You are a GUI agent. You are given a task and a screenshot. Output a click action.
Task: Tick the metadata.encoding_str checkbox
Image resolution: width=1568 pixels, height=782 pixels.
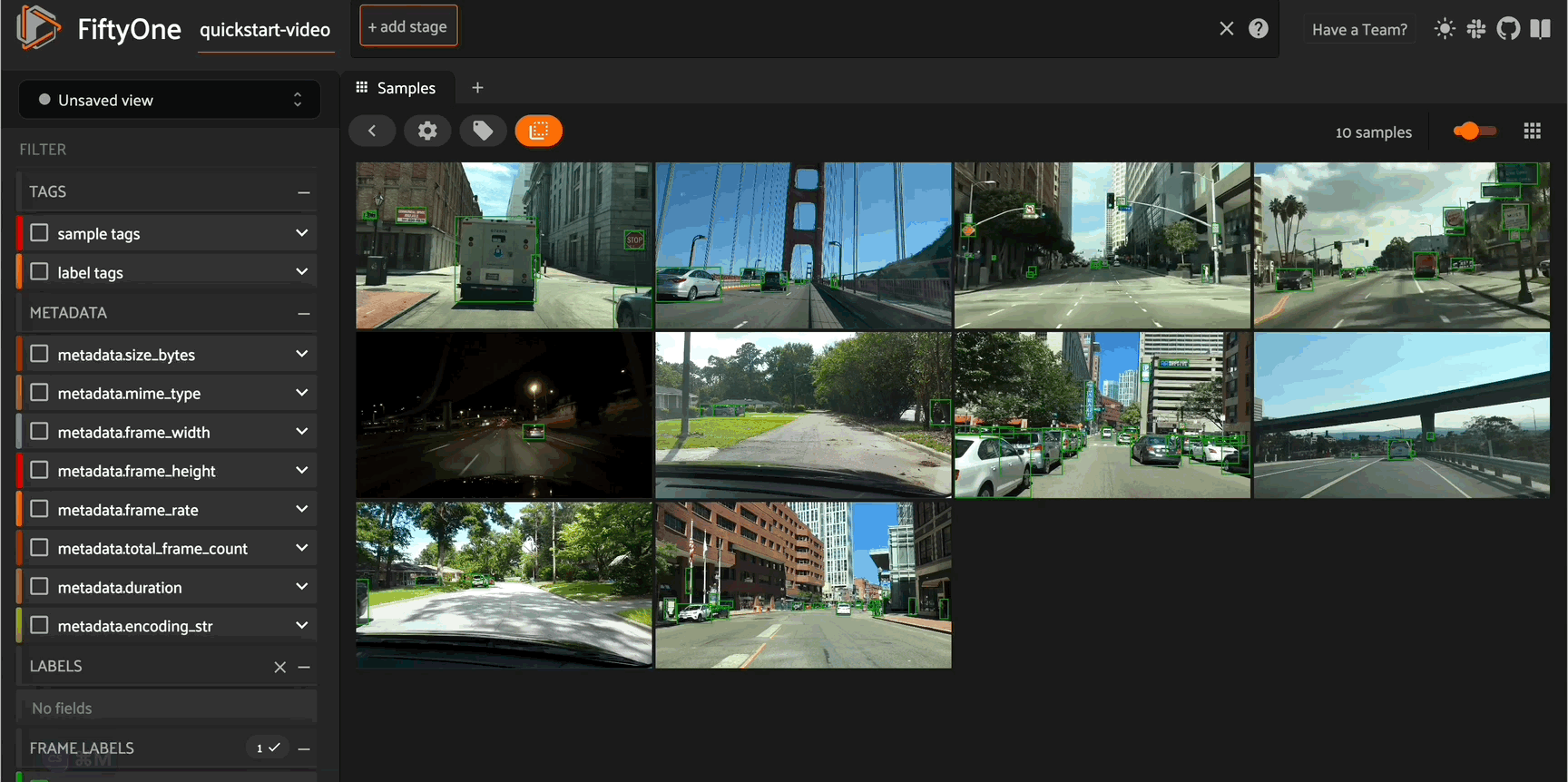(39, 625)
